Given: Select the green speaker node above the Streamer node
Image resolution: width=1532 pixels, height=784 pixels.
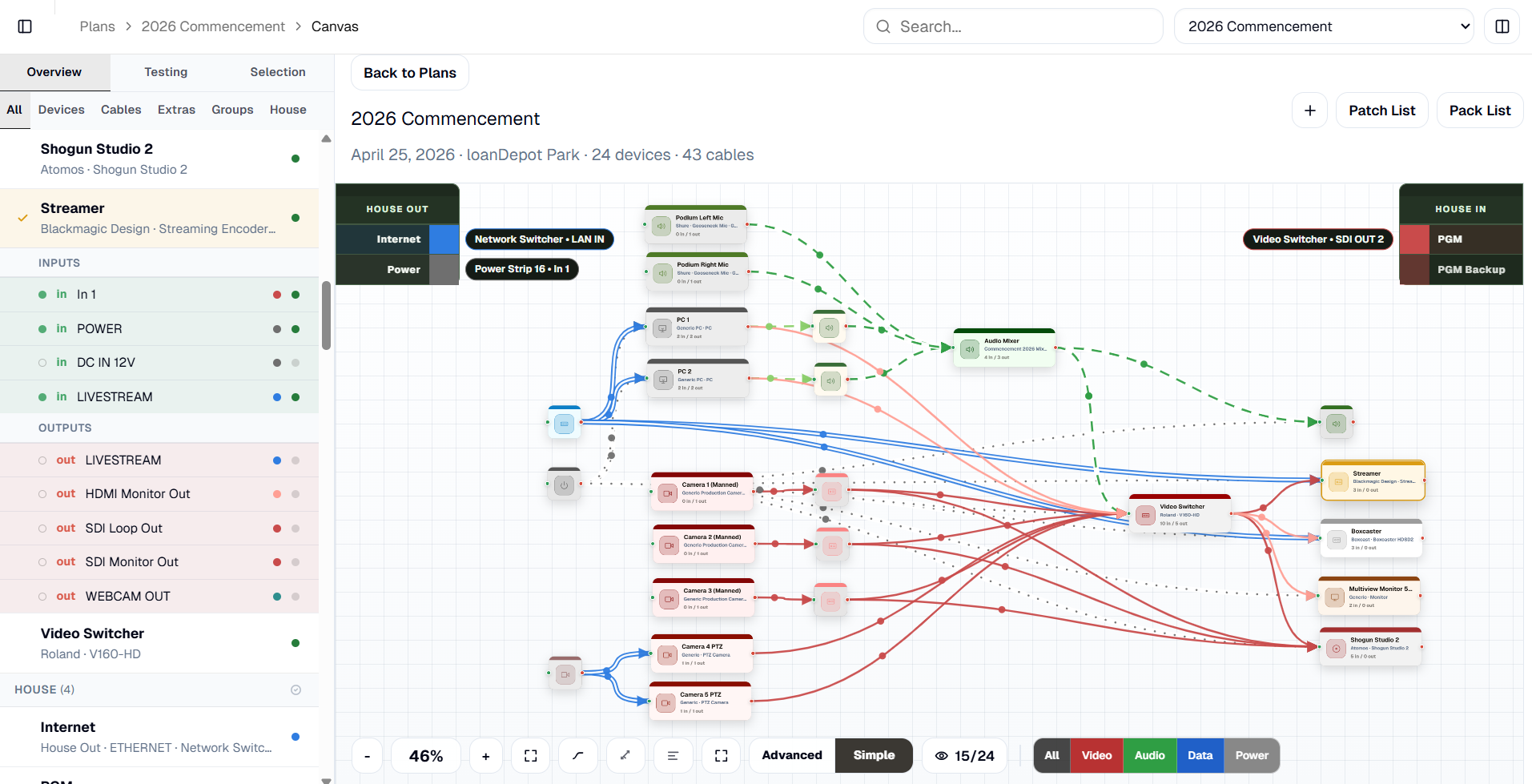Looking at the screenshot, I should tap(1337, 422).
